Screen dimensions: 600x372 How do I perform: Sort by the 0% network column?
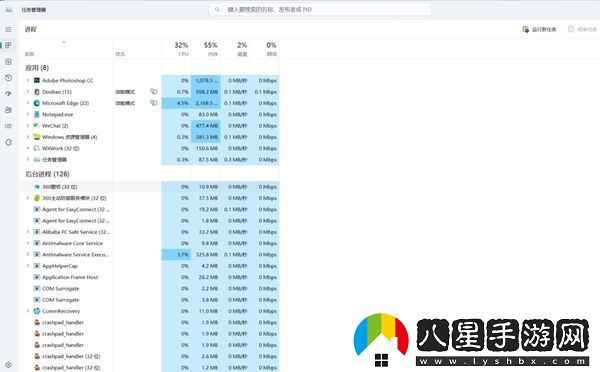coord(264,49)
